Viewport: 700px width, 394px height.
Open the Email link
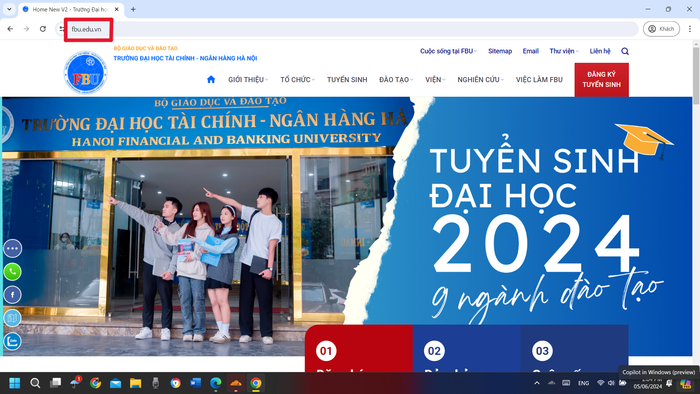click(x=530, y=51)
